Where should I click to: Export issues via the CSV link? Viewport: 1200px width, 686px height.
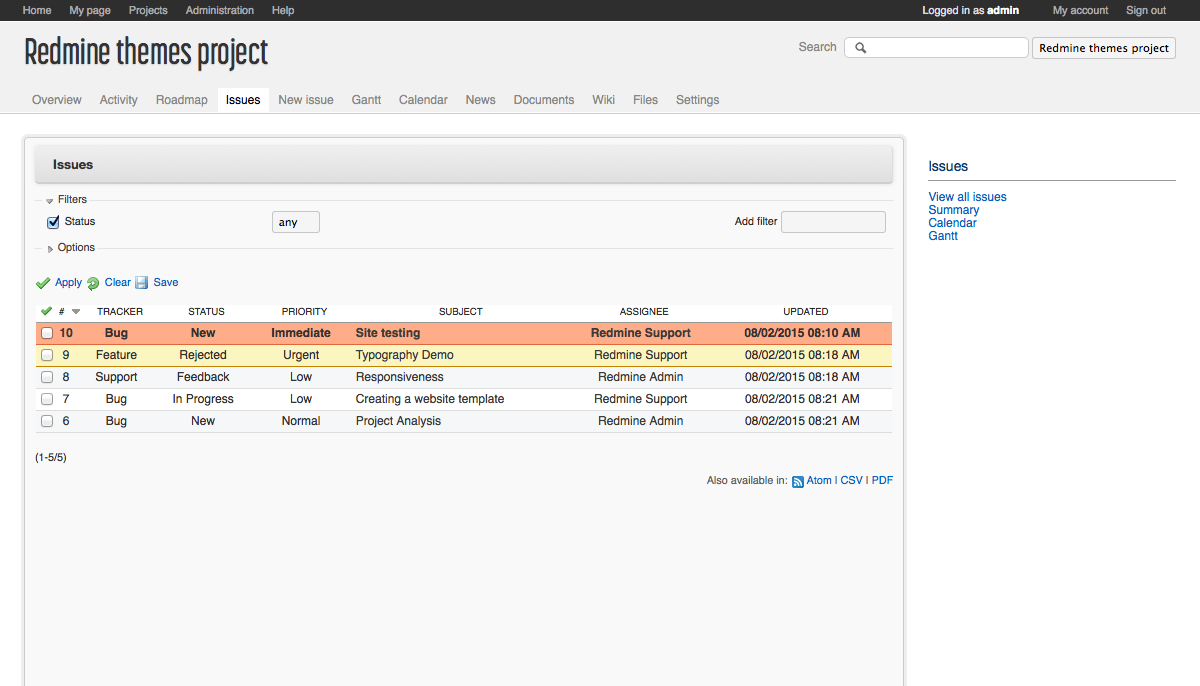[x=851, y=480]
